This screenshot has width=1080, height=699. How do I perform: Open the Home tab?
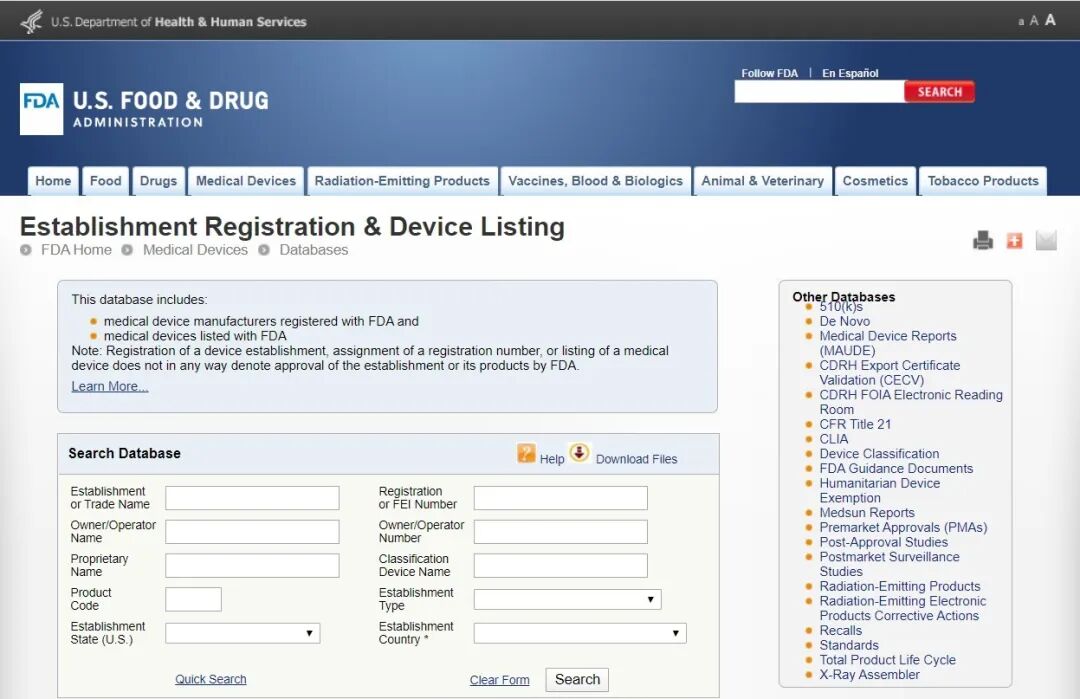53,181
